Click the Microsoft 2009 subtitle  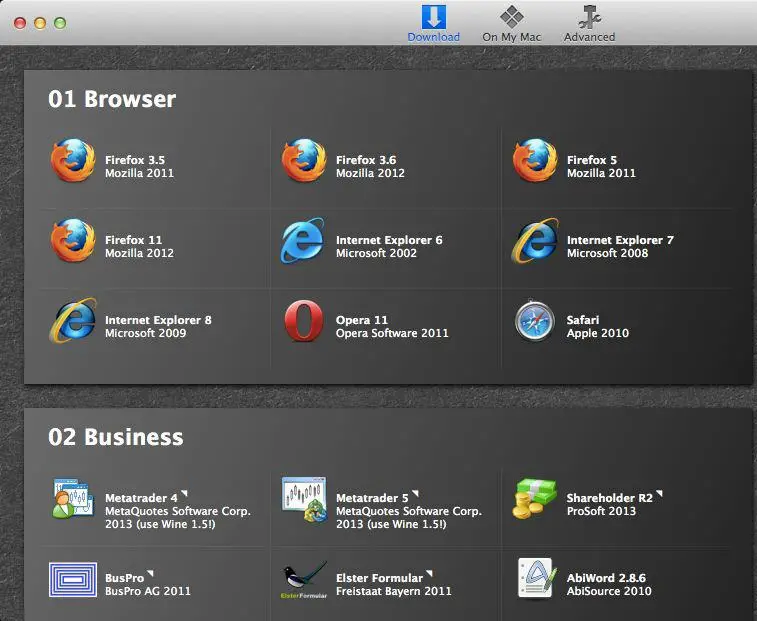pos(145,333)
